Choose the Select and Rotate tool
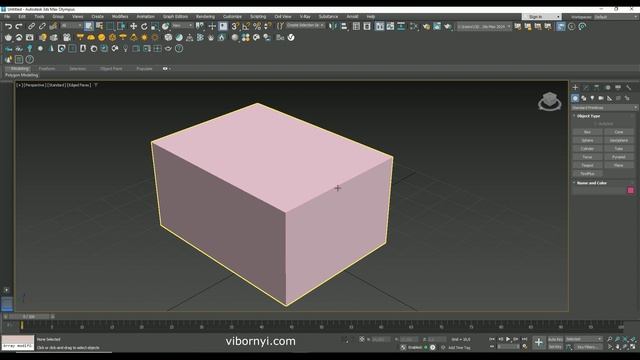The width and height of the screenshot is (640, 360). click(x=144, y=27)
